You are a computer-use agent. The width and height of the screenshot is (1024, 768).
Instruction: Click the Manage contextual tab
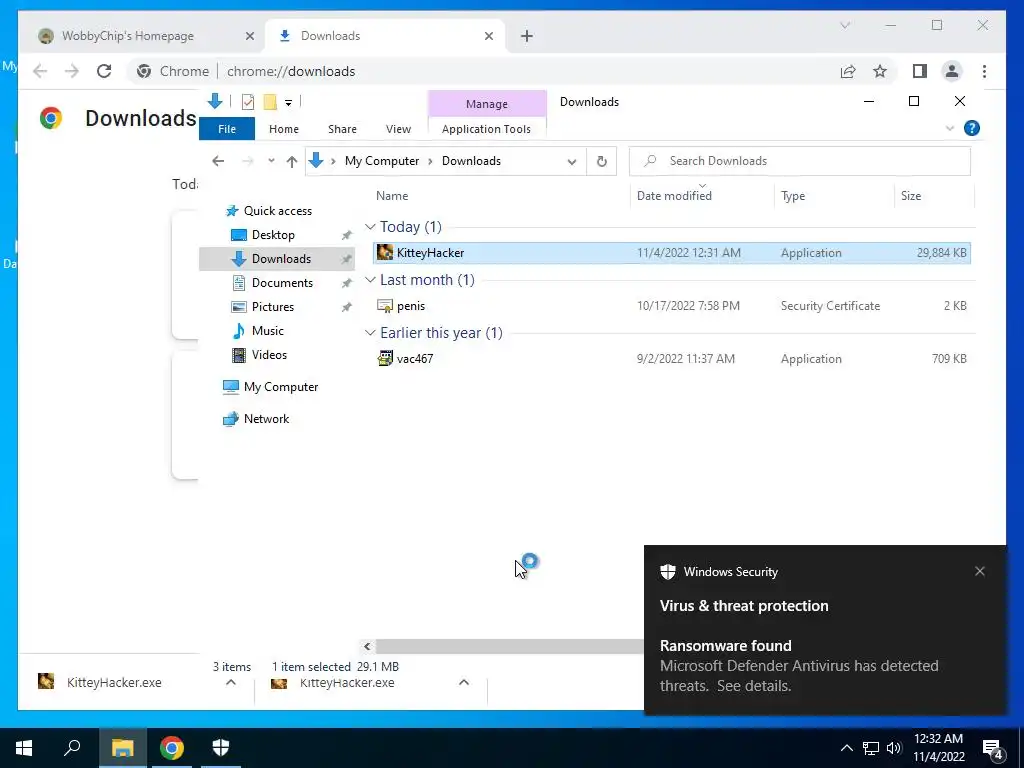pyautogui.click(x=487, y=104)
